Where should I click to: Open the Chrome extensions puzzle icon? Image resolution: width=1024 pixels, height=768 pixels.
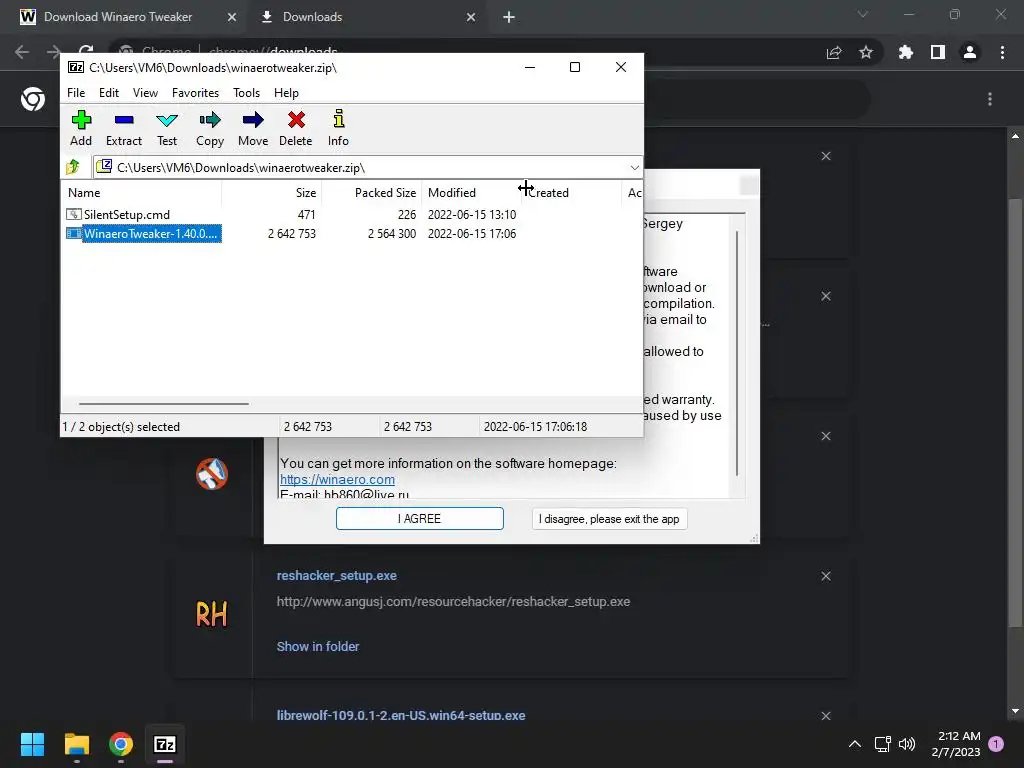click(x=906, y=52)
